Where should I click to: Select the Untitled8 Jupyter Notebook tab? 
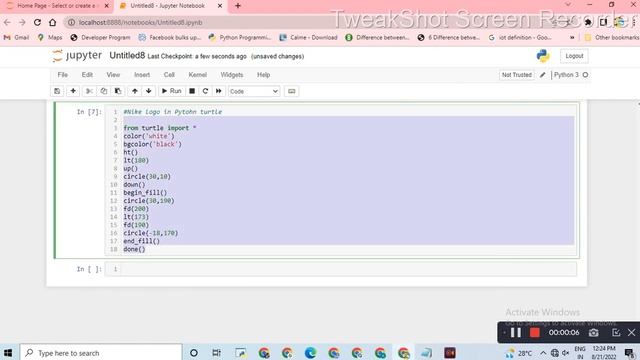point(167,6)
